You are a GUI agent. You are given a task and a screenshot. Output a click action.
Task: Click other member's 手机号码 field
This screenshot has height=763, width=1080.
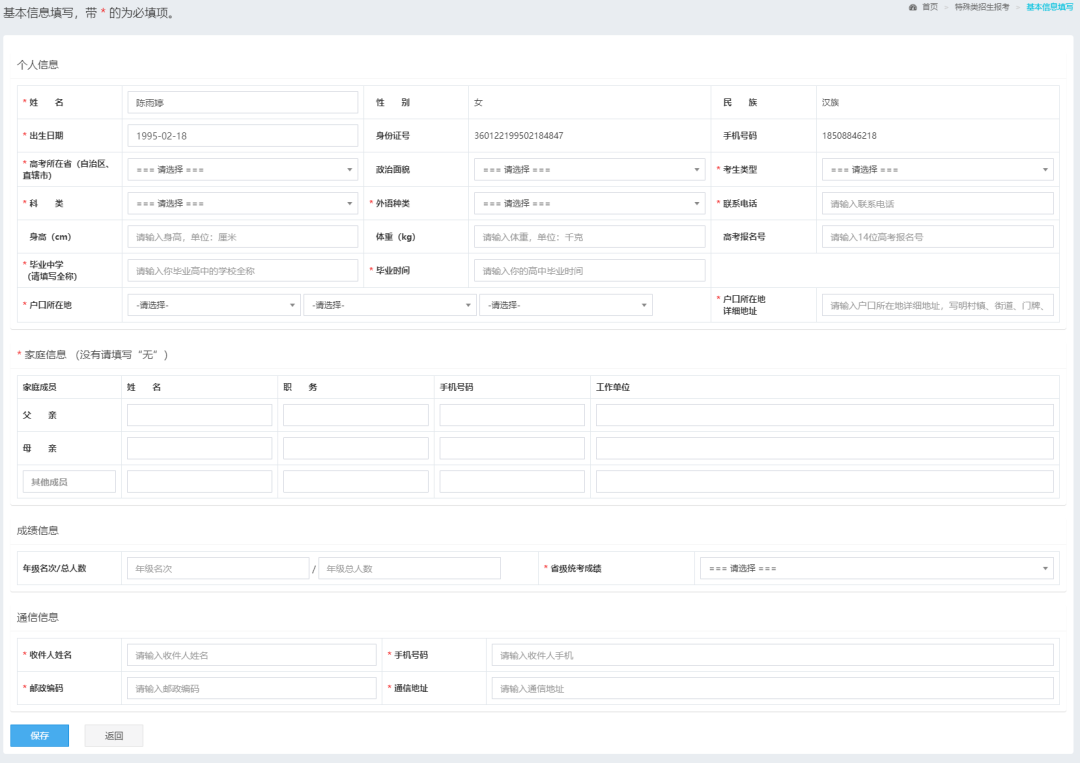point(512,481)
